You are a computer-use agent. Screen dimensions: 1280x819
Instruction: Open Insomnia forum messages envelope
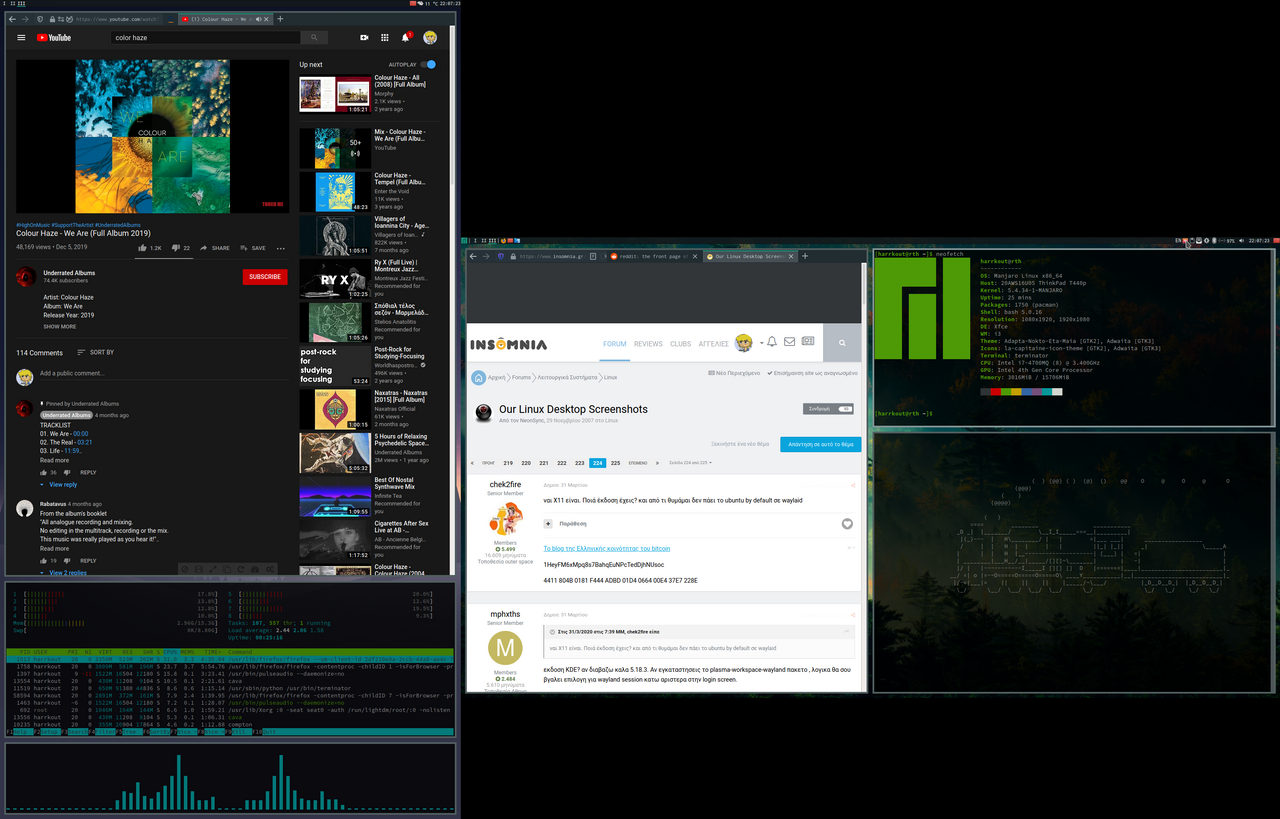(x=789, y=342)
